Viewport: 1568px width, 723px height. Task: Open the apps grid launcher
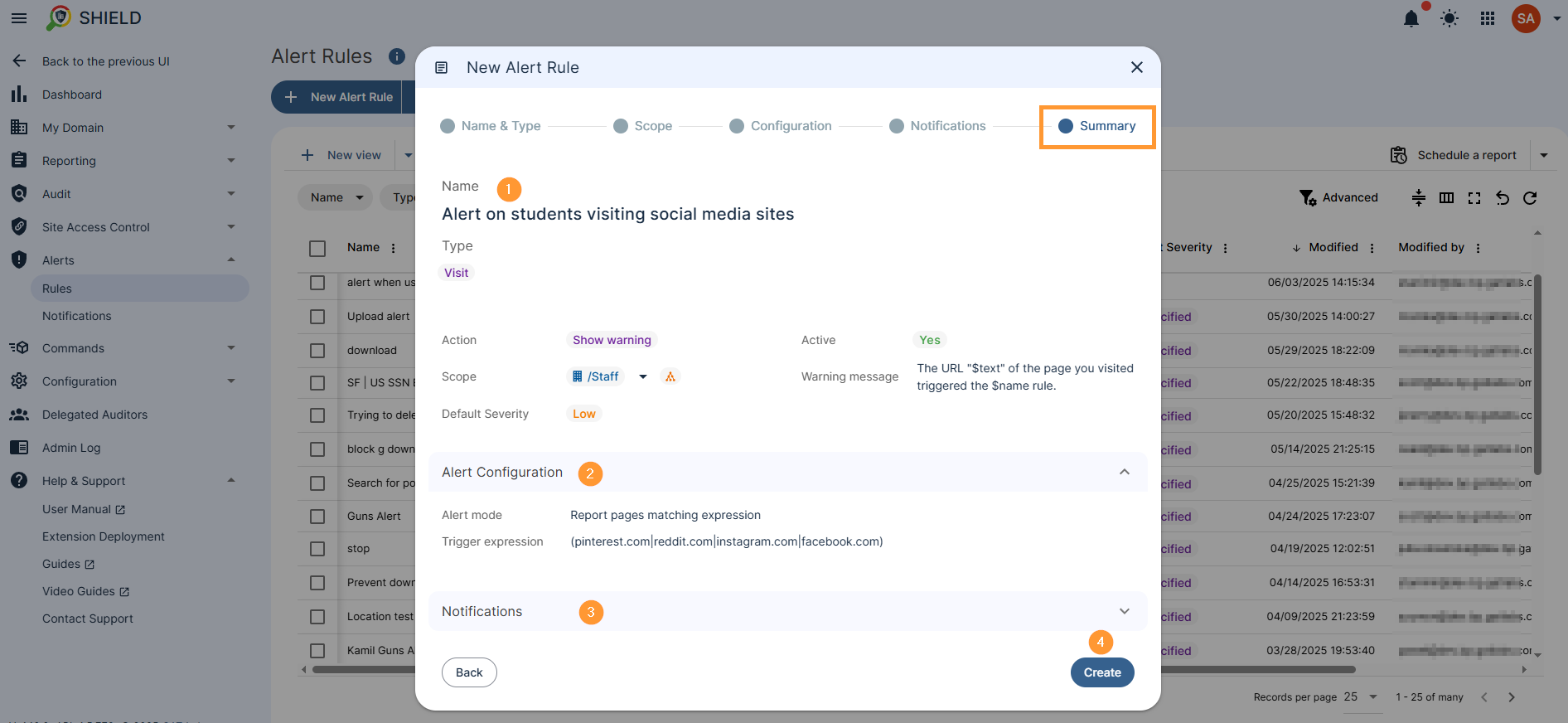pos(1488,18)
